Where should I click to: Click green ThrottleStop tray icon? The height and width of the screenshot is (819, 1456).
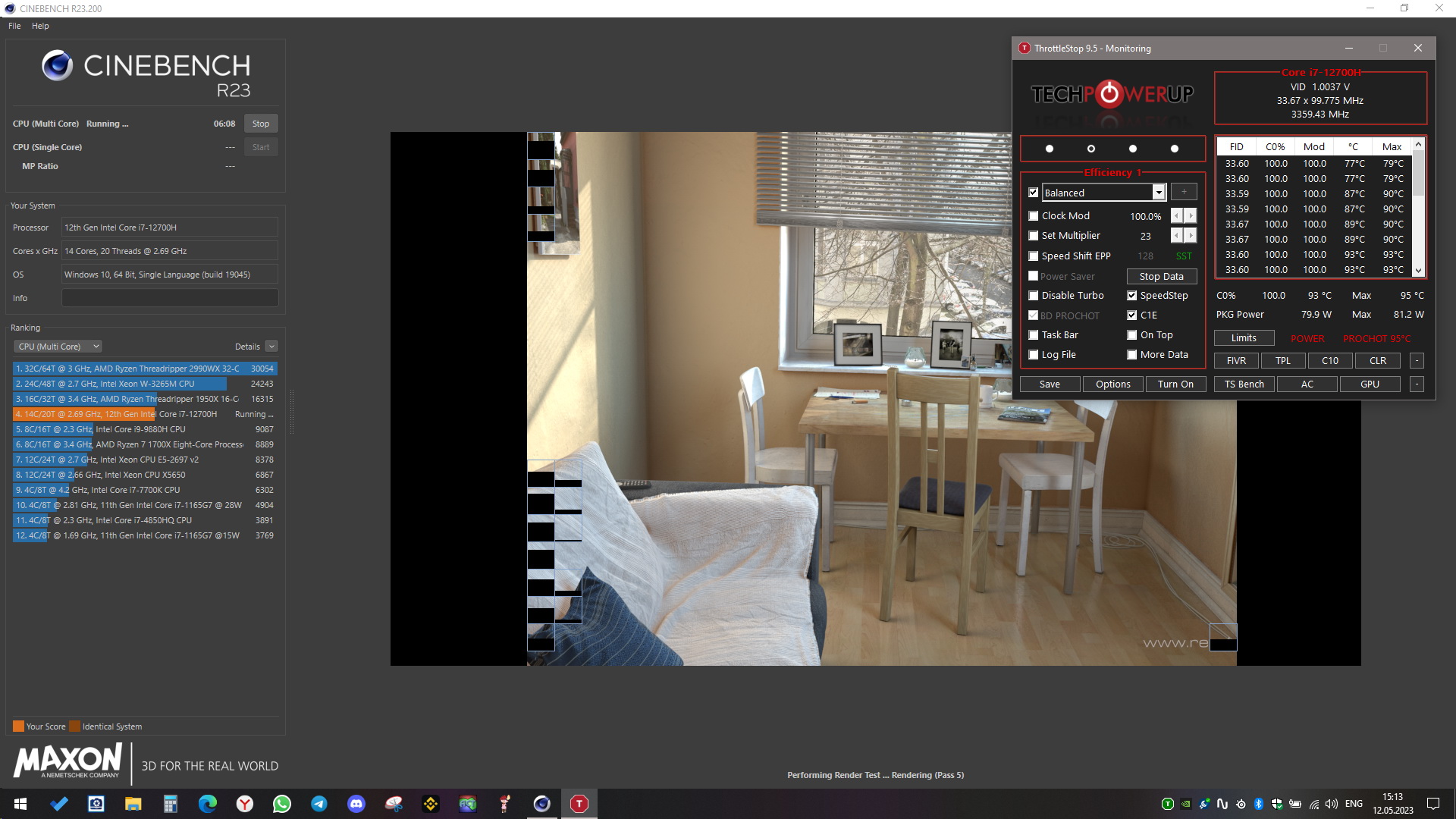(x=1168, y=804)
